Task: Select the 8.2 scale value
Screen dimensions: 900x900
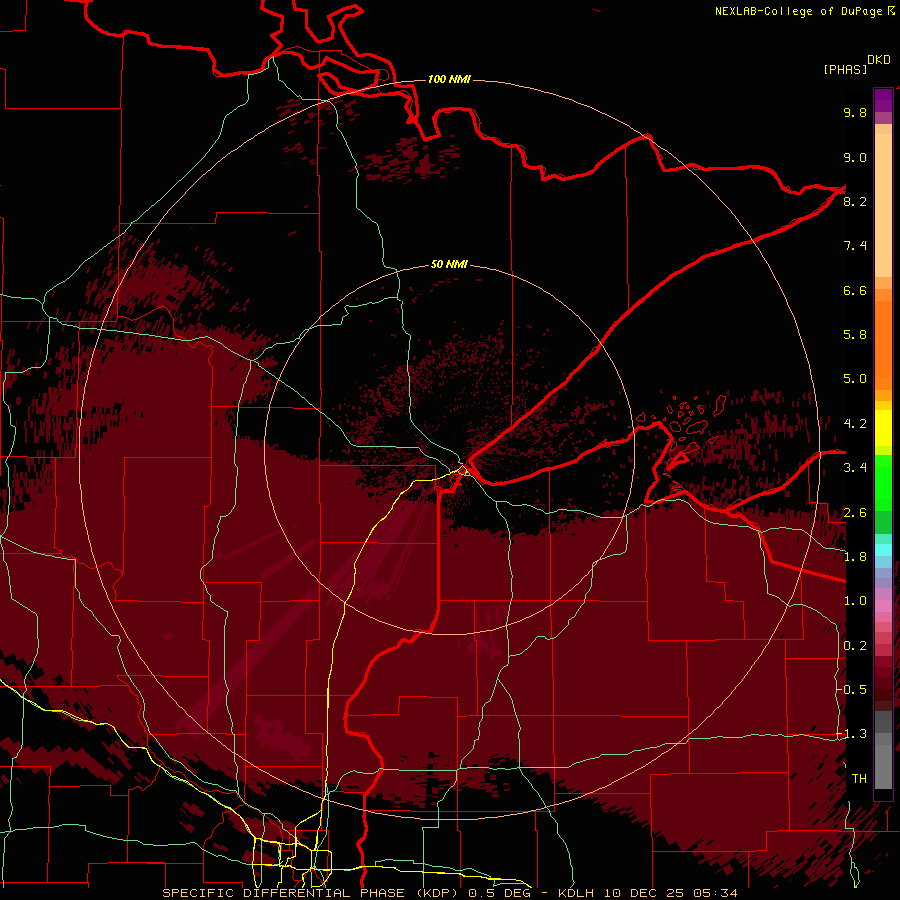Action: click(855, 201)
